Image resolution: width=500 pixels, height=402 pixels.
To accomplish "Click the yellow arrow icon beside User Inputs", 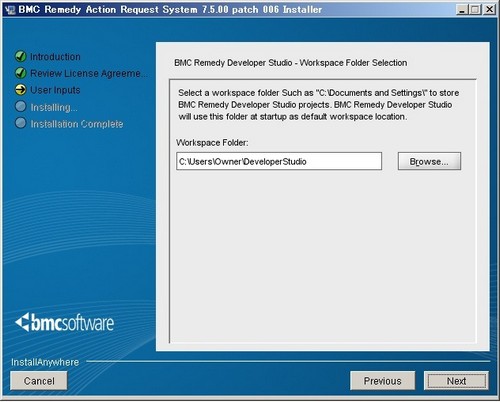I will coord(21,90).
